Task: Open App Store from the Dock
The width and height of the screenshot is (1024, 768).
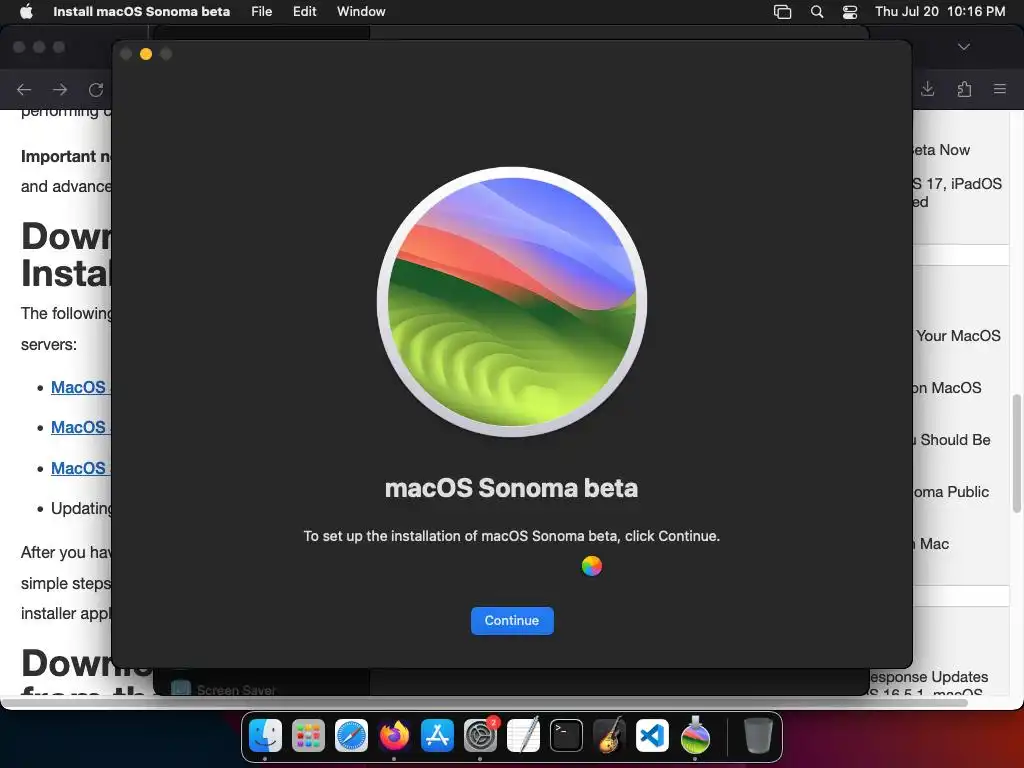Action: [438, 735]
